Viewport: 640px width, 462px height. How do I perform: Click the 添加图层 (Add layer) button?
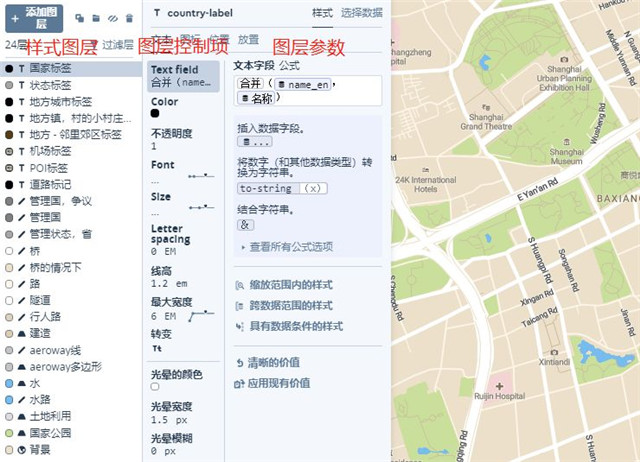(x=41, y=17)
